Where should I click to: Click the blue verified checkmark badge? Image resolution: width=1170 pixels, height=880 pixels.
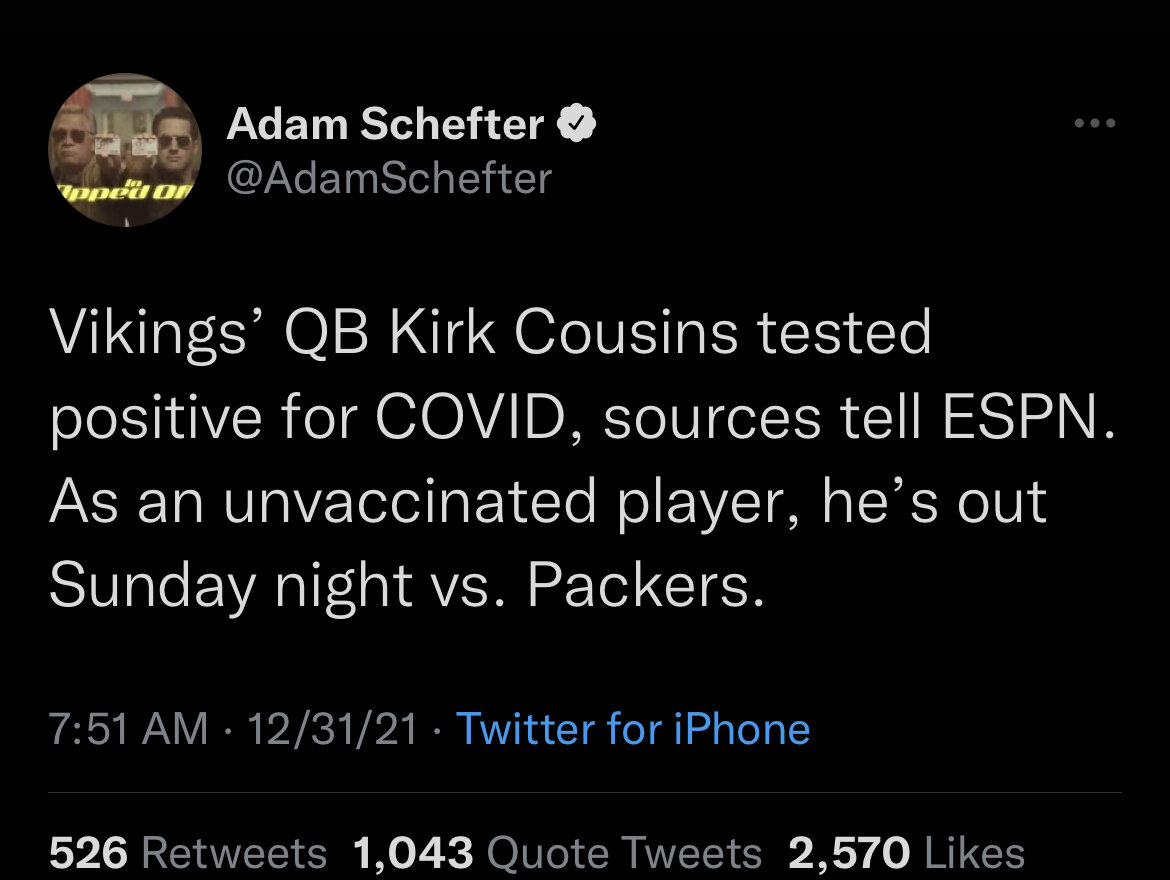tap(577, 123)
